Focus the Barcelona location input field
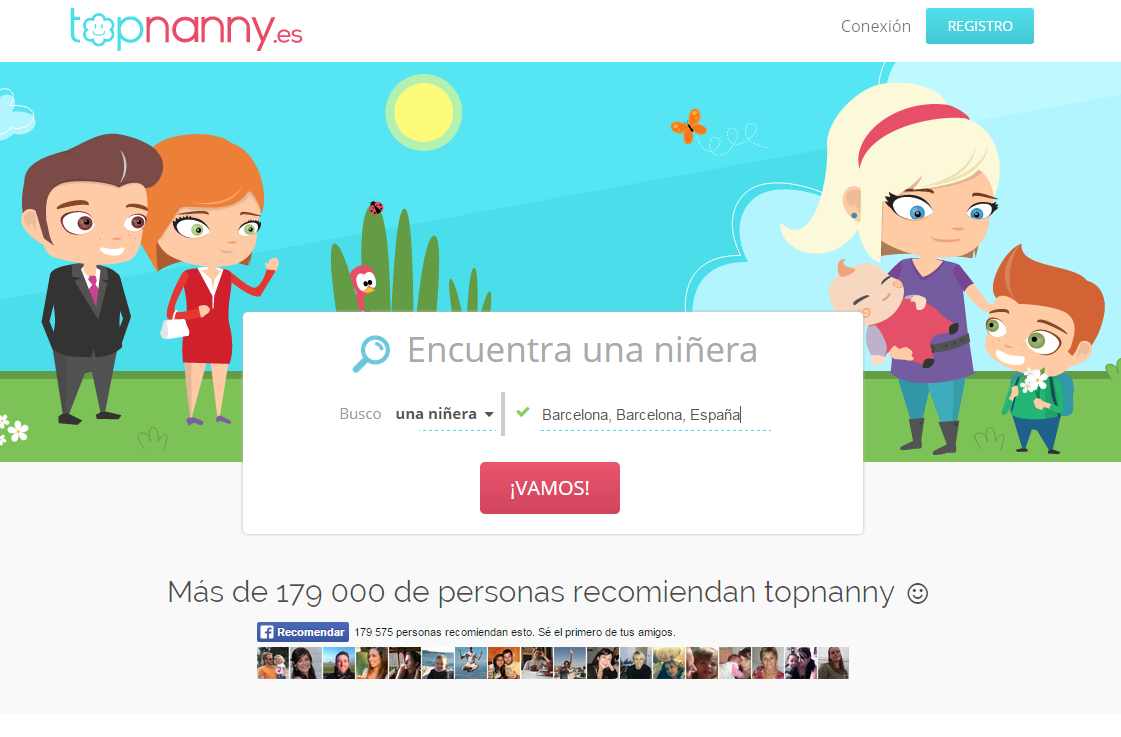Viewport: 1121px width, 737px height. pyautogui.click(x=656, y=415)
